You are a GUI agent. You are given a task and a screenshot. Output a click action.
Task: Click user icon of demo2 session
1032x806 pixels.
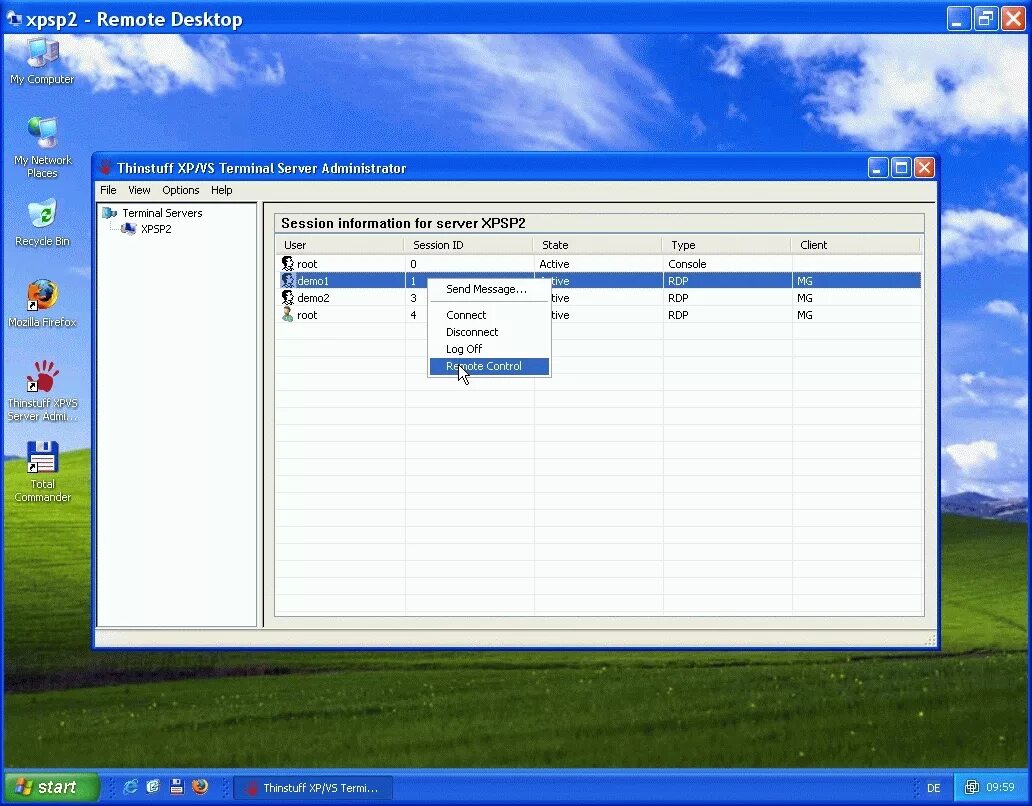tap(288, 297)
